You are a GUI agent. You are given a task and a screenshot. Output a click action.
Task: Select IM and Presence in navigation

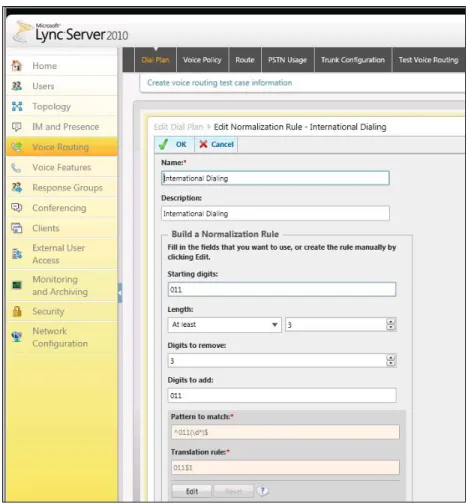tap(66, 127)
